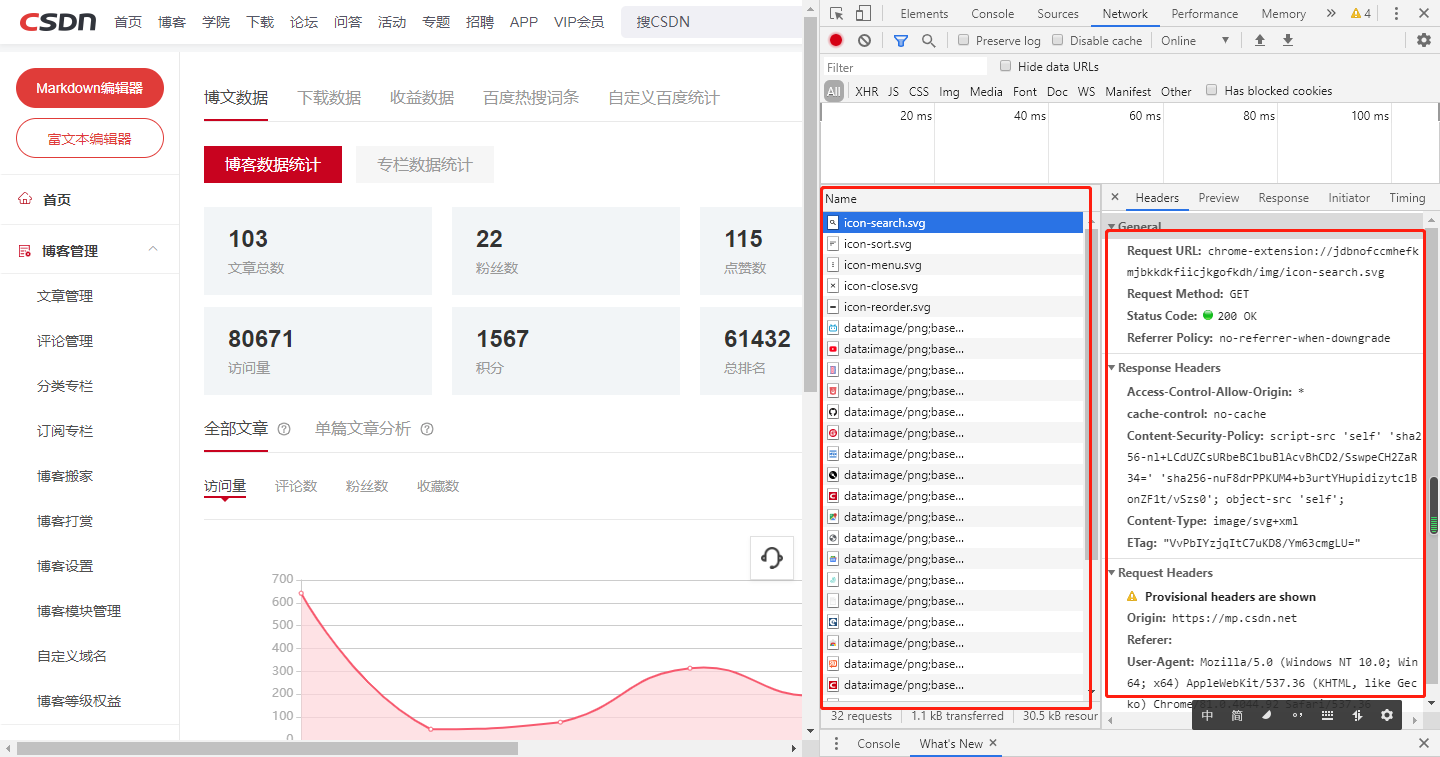Enable Hide data URLs filter

[x=1005, y=66]
